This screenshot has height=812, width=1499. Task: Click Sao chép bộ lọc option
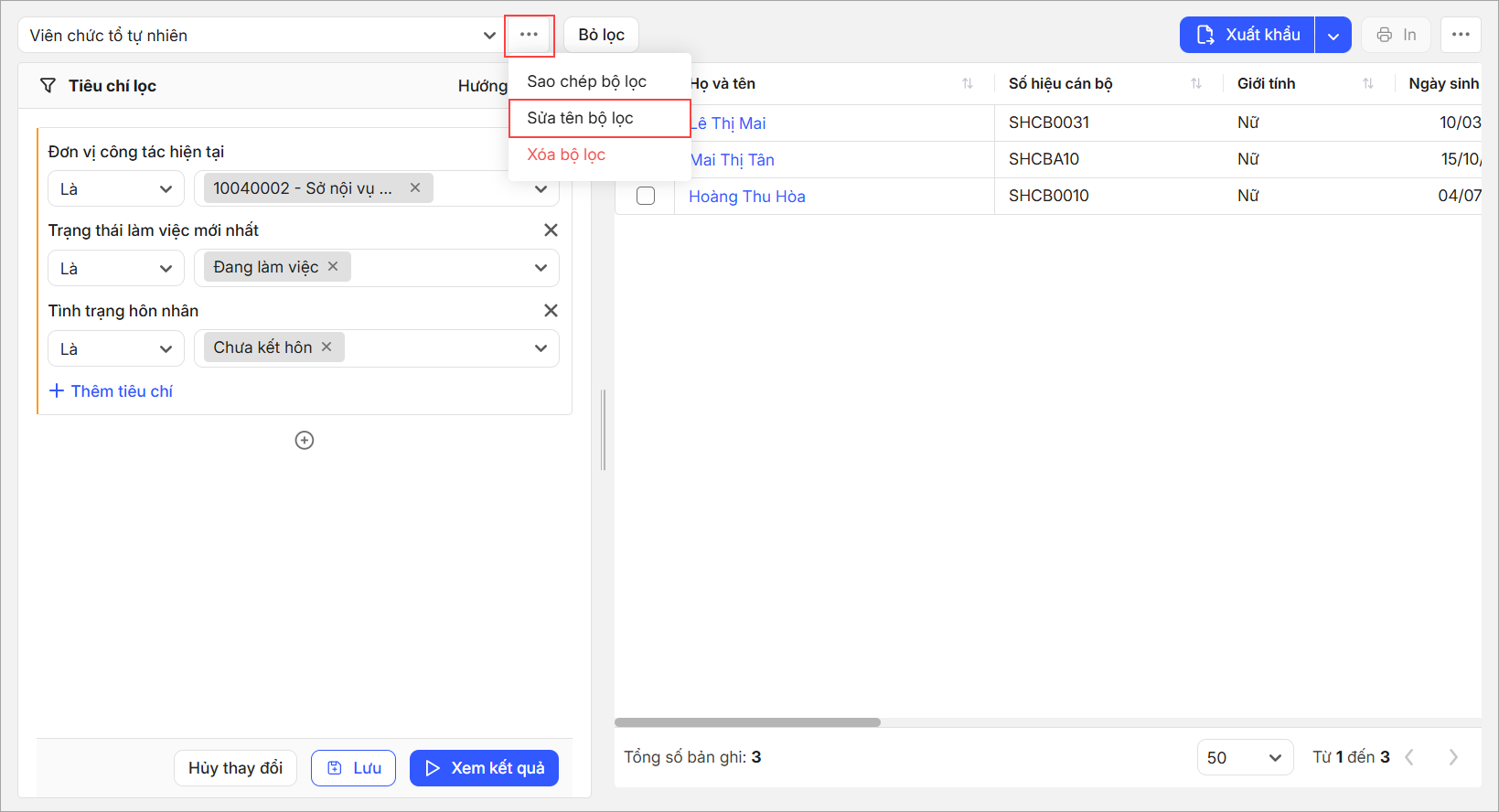586,81
